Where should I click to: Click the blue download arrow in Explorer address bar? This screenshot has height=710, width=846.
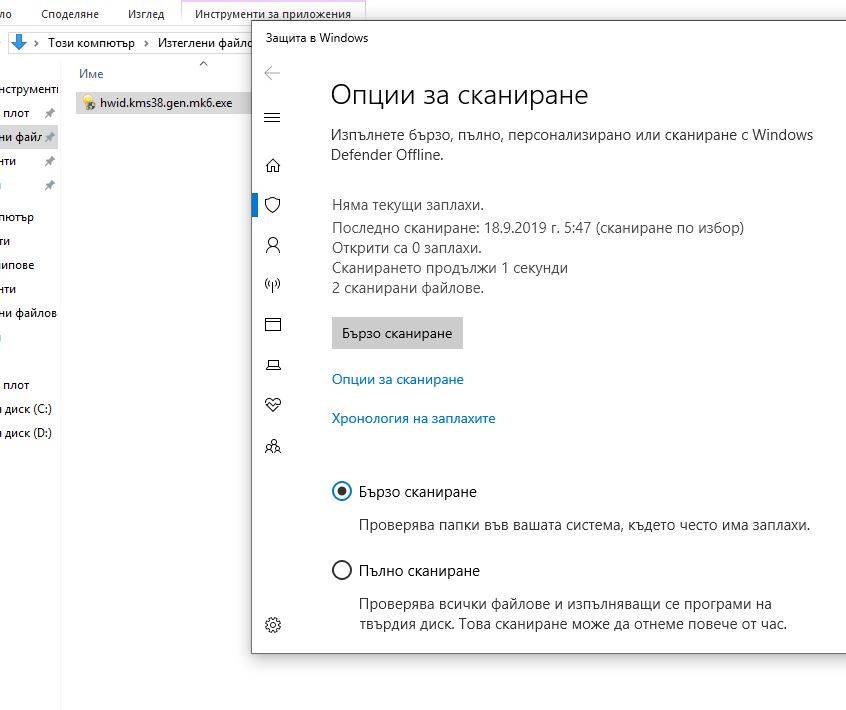click(x=19, y=42)
